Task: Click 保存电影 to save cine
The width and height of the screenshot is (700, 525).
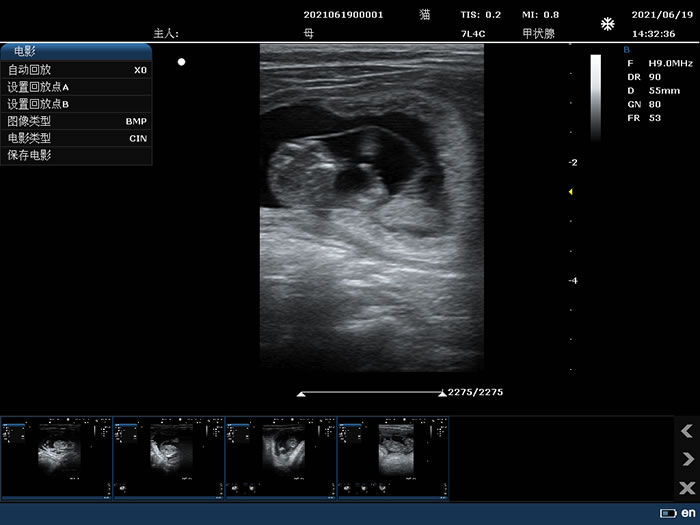Action: tap(76, 155)
